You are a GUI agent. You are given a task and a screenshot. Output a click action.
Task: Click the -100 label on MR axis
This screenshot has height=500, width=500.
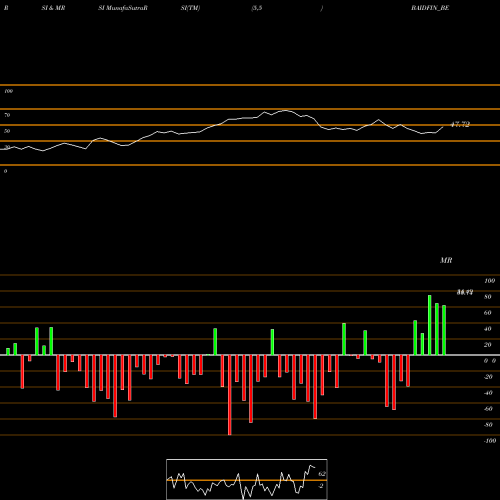click(x=489, y=441)
